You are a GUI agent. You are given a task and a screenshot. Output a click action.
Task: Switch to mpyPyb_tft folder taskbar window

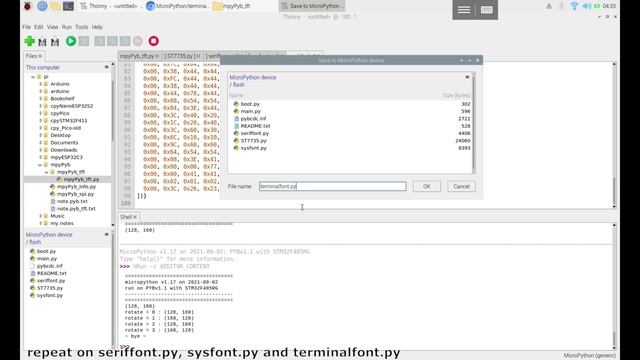(x=232, y=6)
